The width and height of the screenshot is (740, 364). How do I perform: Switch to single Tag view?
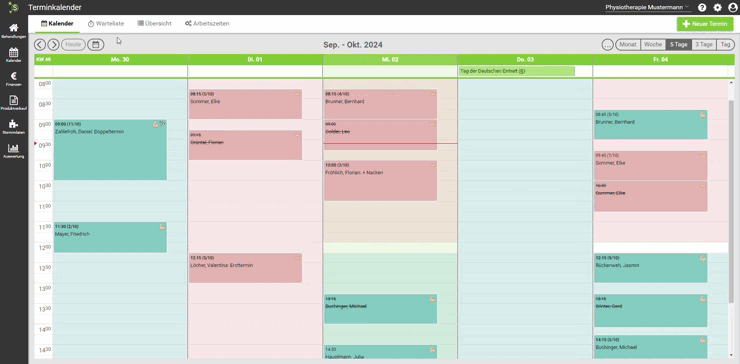pos(725,45)
